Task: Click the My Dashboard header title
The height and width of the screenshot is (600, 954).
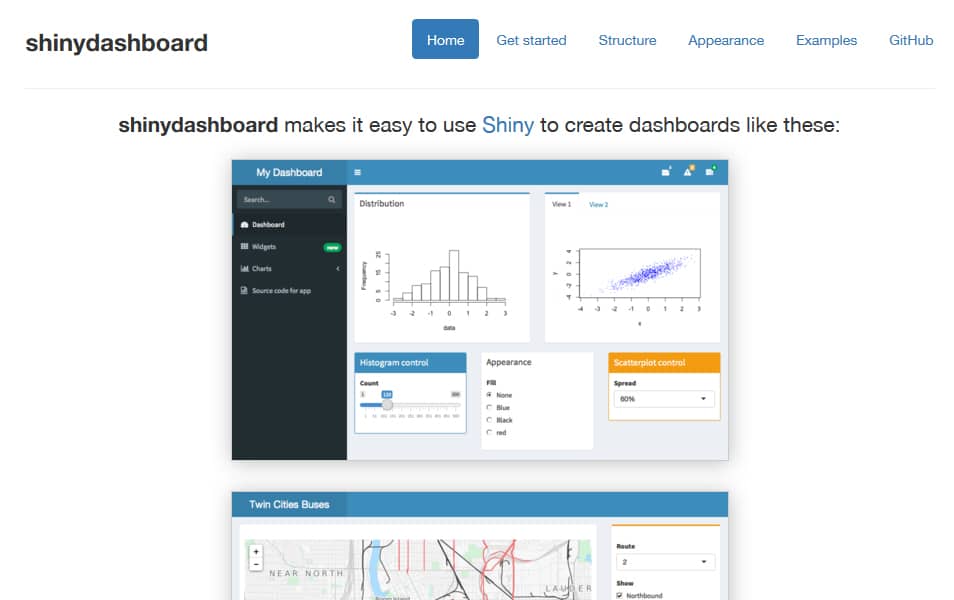Action: click(289, 173)
